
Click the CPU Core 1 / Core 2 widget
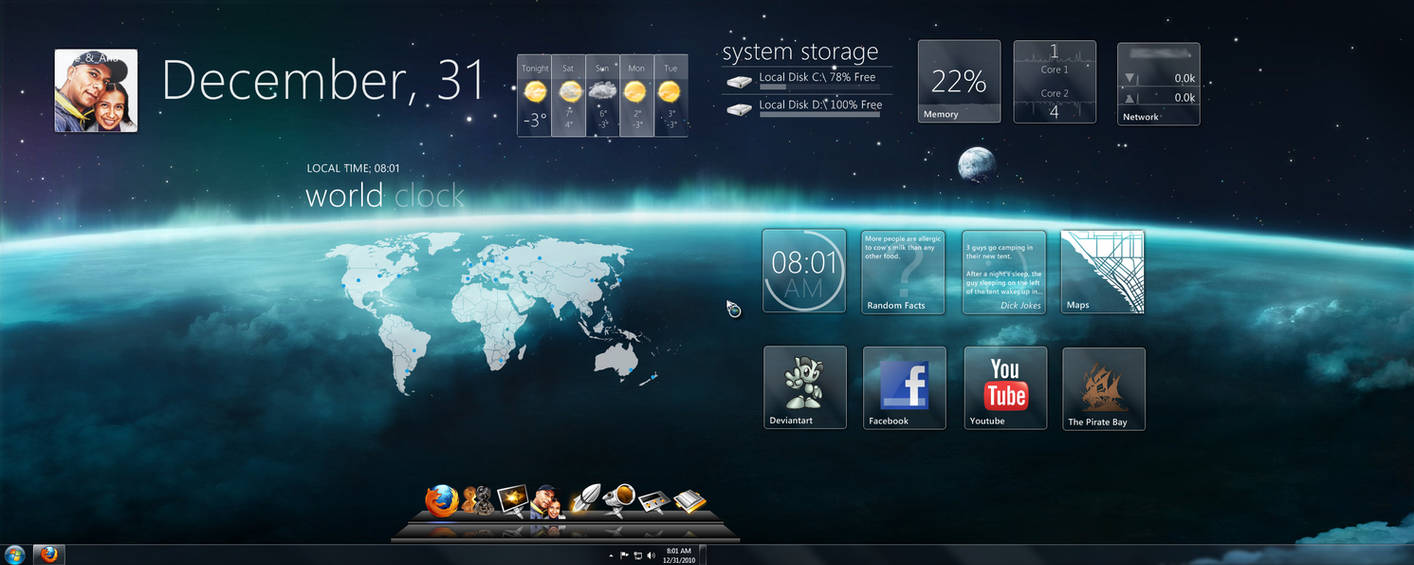(x=1055, y=82)
